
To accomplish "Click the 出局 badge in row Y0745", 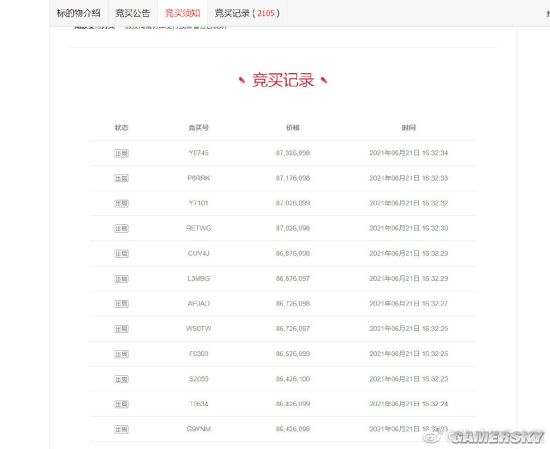I will pos(121,153).
